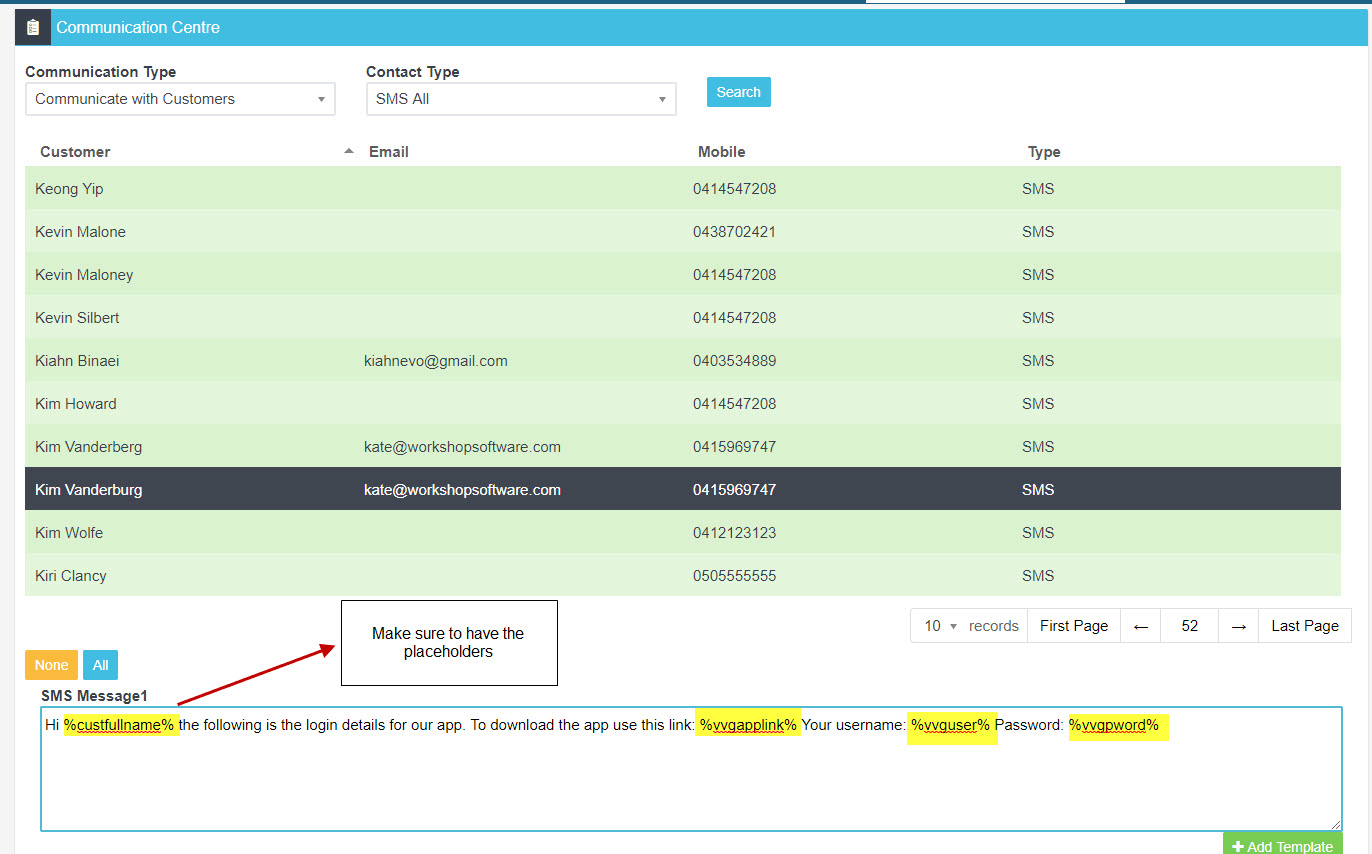
Task: Select the Kim Howard customer row
Action: pos(683,403)
